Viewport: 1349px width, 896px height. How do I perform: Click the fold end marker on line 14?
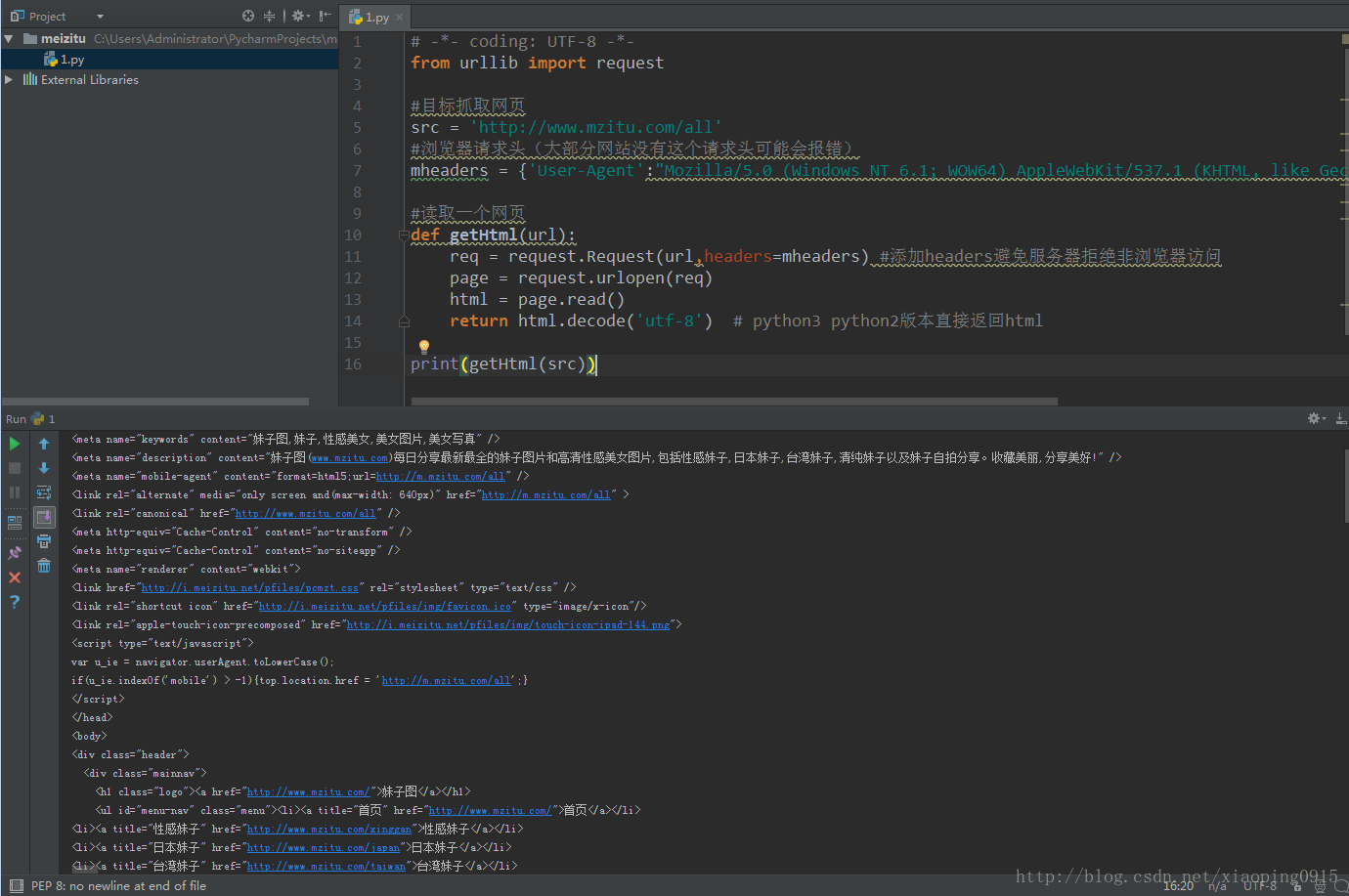pyautogui.click(x=404, y=320)
